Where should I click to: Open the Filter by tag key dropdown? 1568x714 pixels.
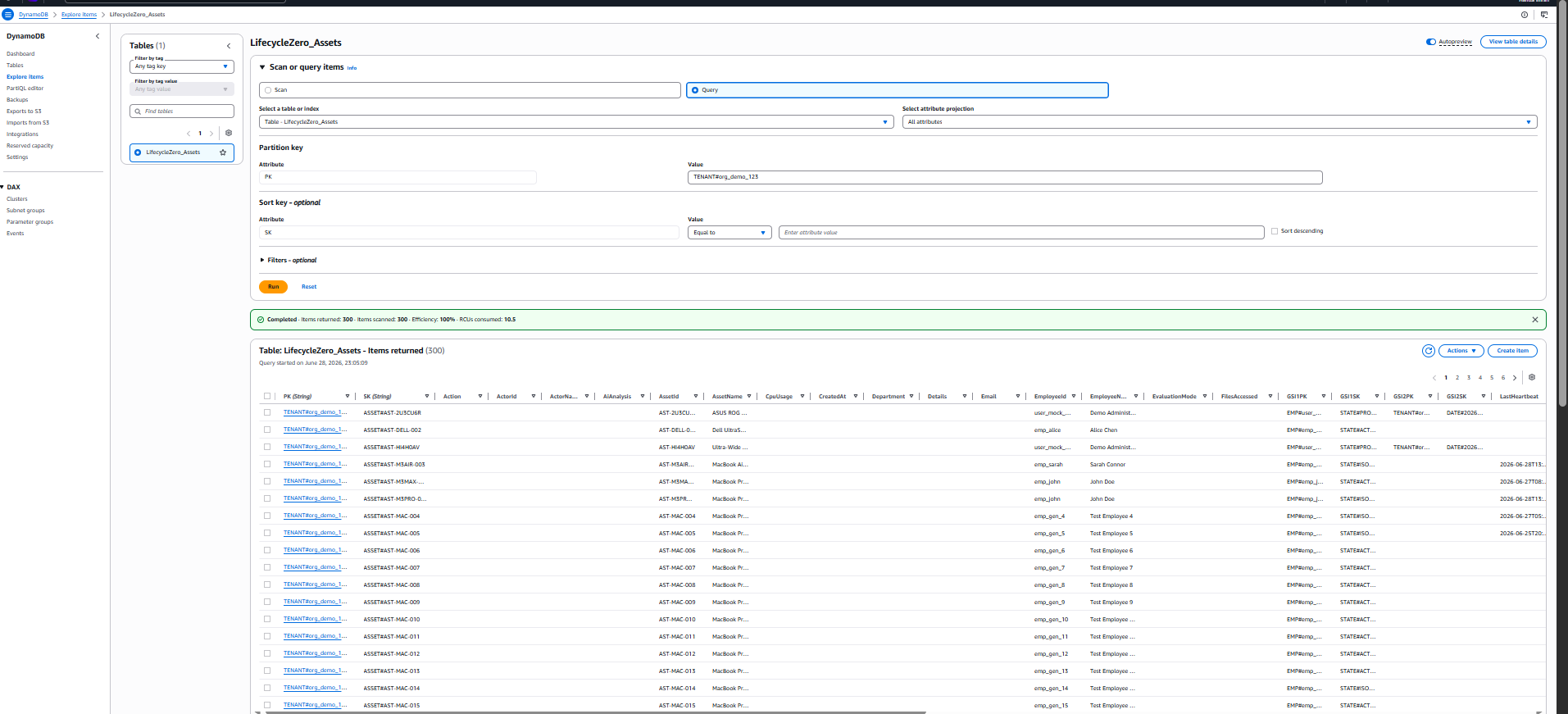182,66
